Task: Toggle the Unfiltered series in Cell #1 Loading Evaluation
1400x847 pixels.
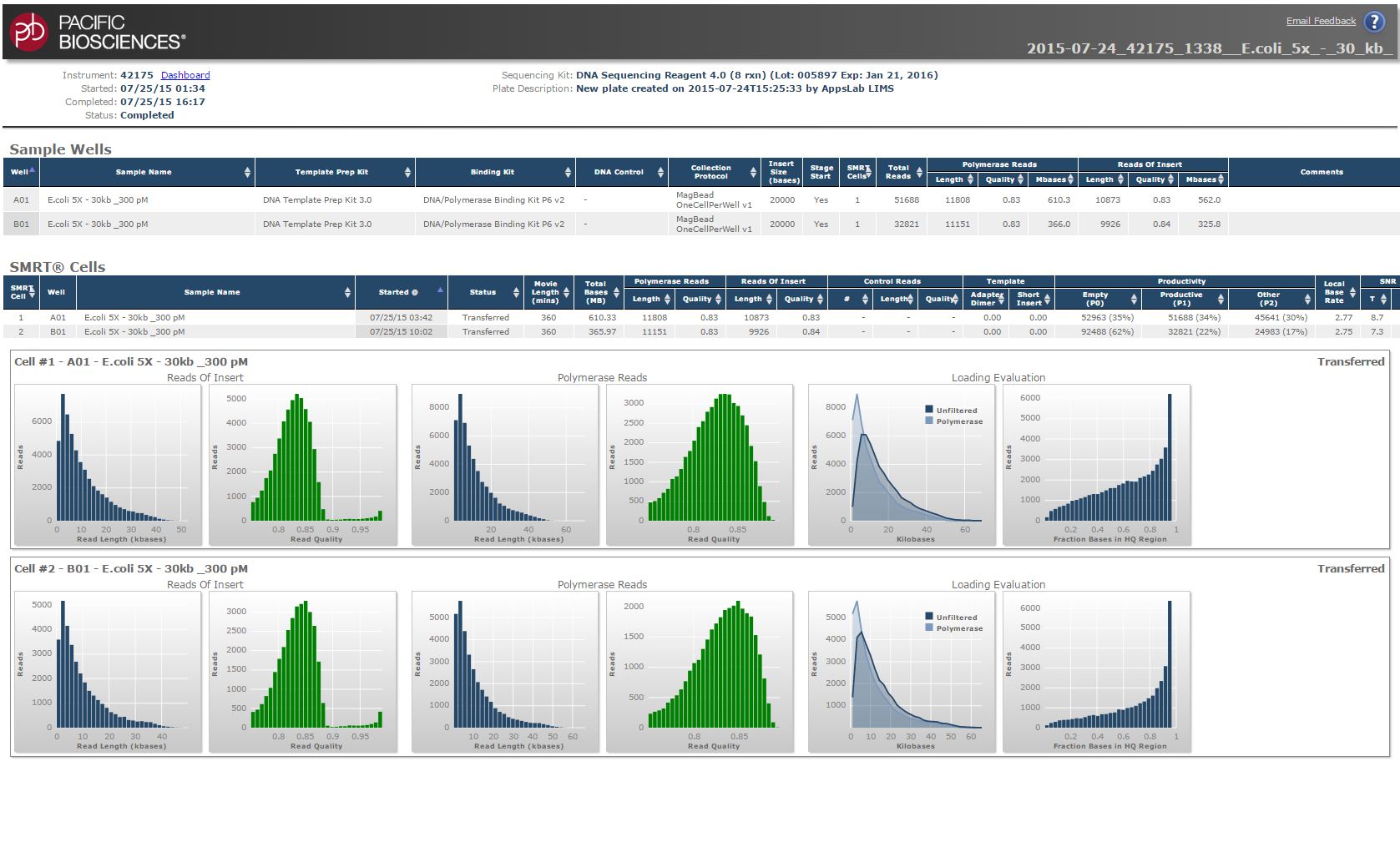Action: point(953,410)
